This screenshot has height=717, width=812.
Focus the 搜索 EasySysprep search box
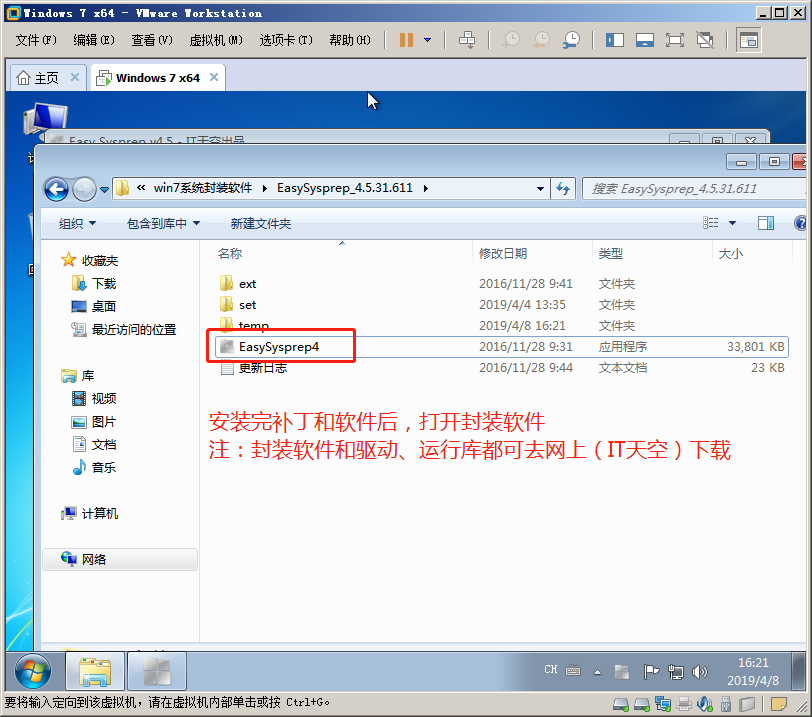click(694, 188)
